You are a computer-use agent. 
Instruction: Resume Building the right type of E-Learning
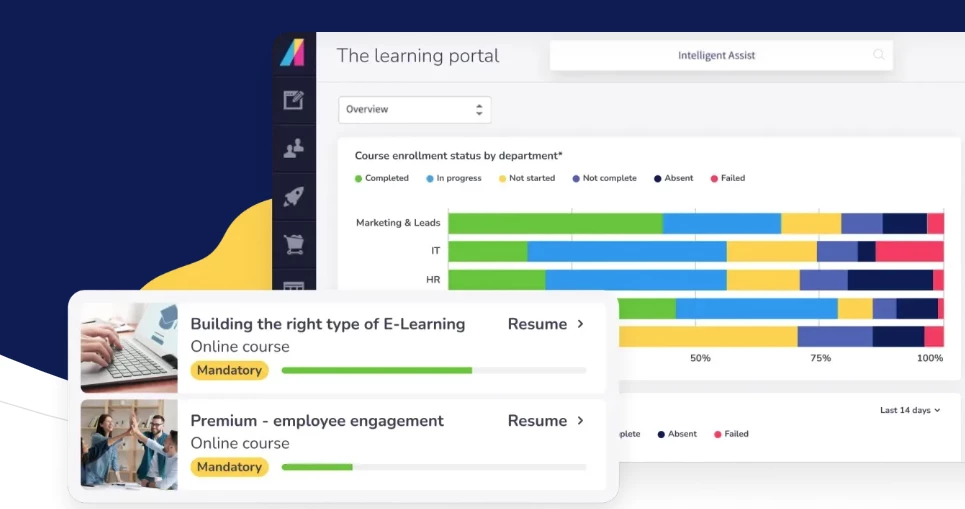[537, 324]
